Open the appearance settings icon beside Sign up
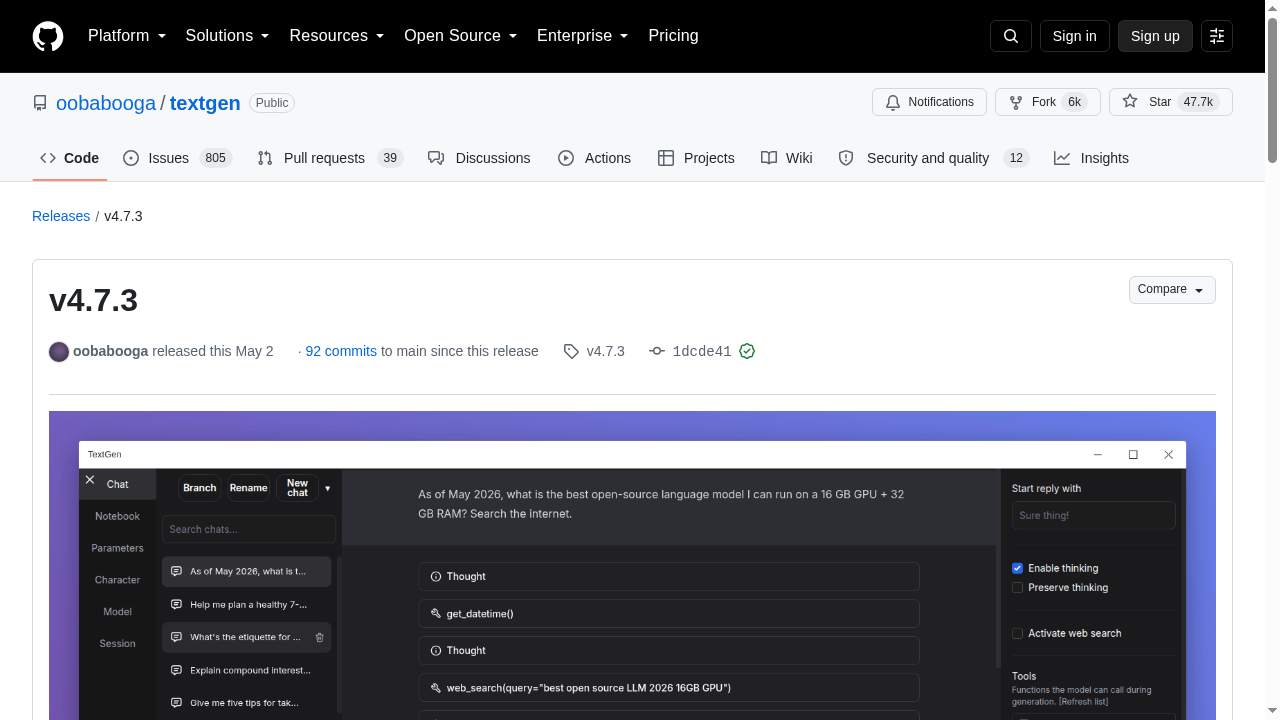Screen dimensions: 1280x720 1217,36
